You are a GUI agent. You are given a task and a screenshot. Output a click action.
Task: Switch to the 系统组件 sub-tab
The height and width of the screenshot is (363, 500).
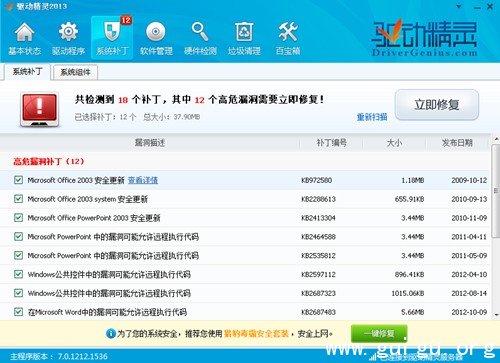[x=75, y=72]
